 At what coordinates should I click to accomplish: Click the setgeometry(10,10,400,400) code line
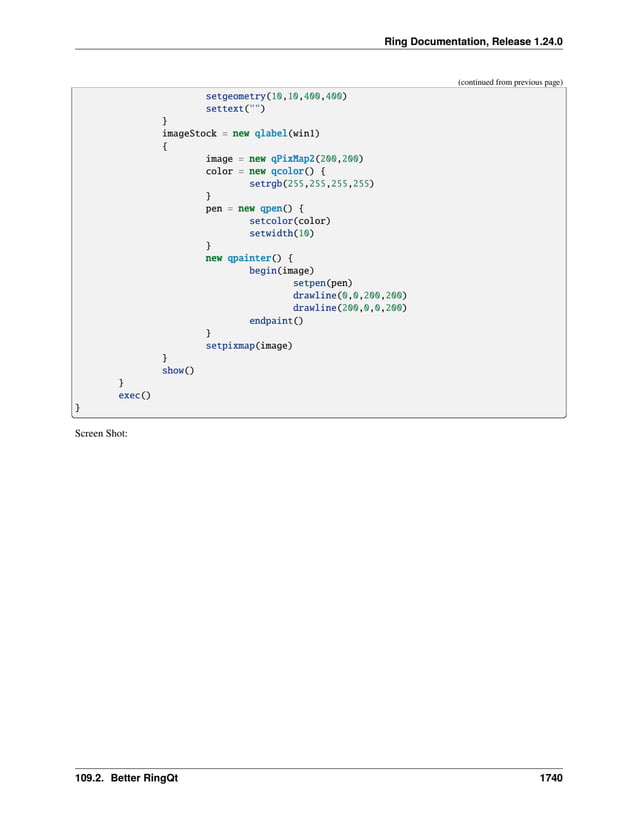coord(276,96)
